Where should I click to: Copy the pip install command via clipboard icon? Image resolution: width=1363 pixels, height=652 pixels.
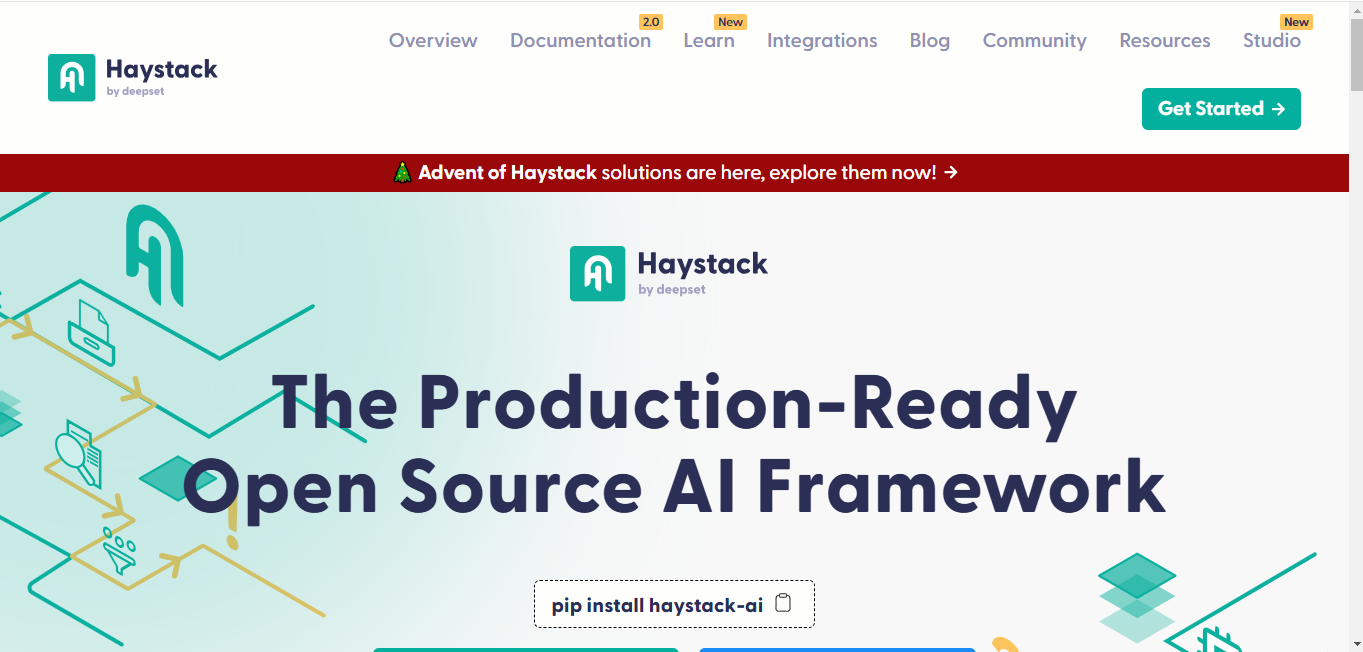tap(784, 603)
